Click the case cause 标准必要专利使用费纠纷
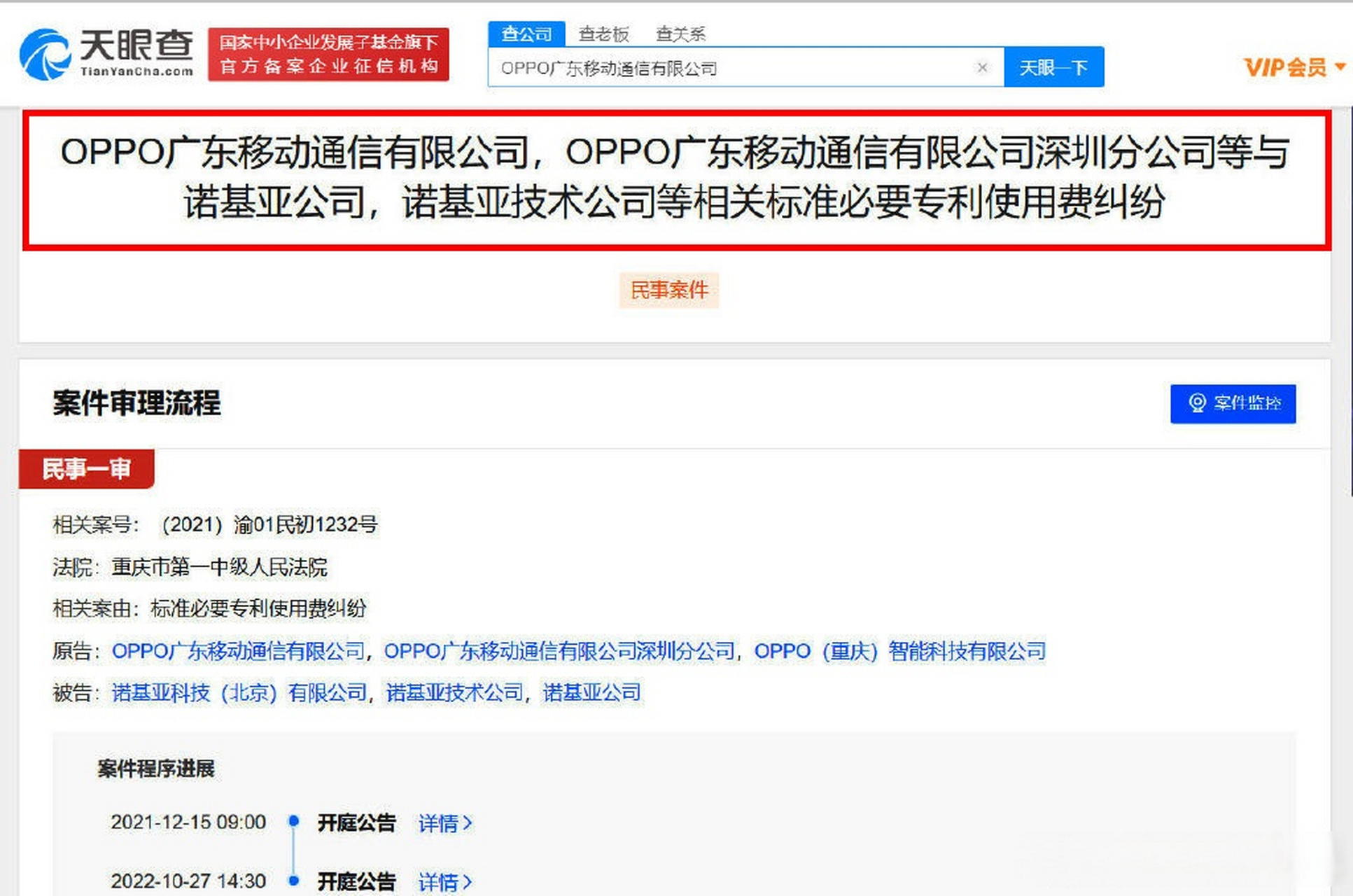Screen dimensions: 1353x896 [258, 609]
